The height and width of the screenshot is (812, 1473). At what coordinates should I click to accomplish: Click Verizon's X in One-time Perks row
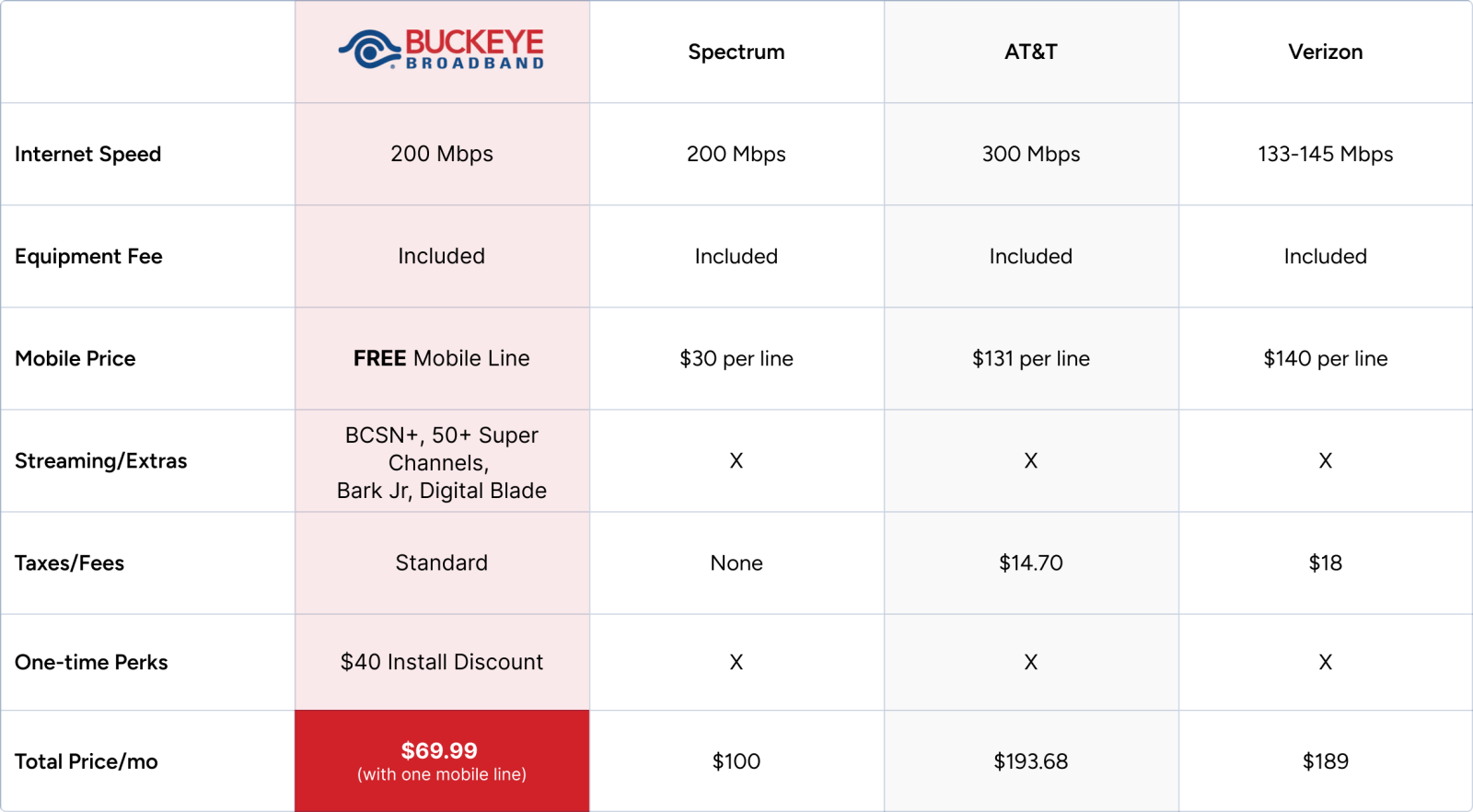point(1326,662)
